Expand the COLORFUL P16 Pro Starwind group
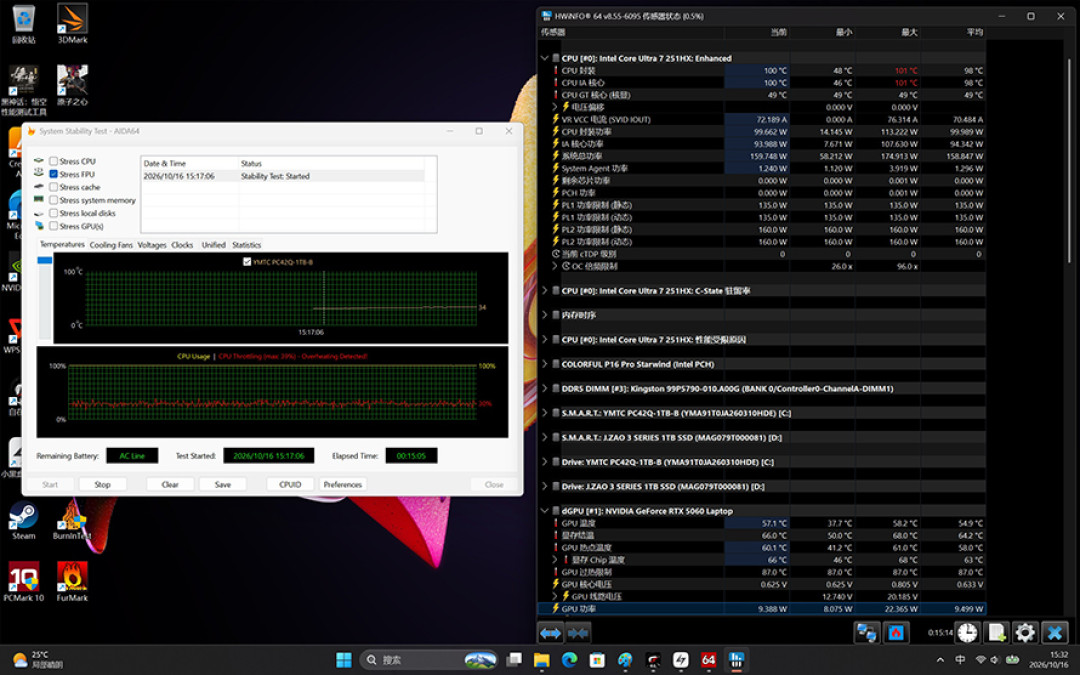 (545, 364)
